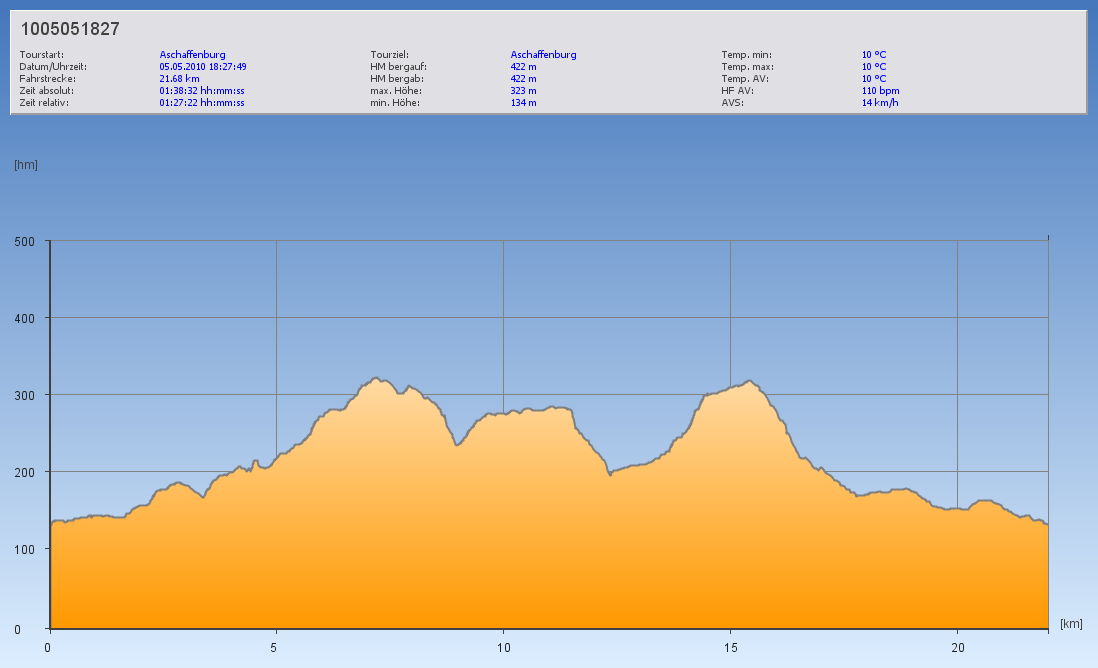Select the Tourstart value Aschaffenburg
The height and width of the screenshot is (668, 1098).
click(192, 55)
